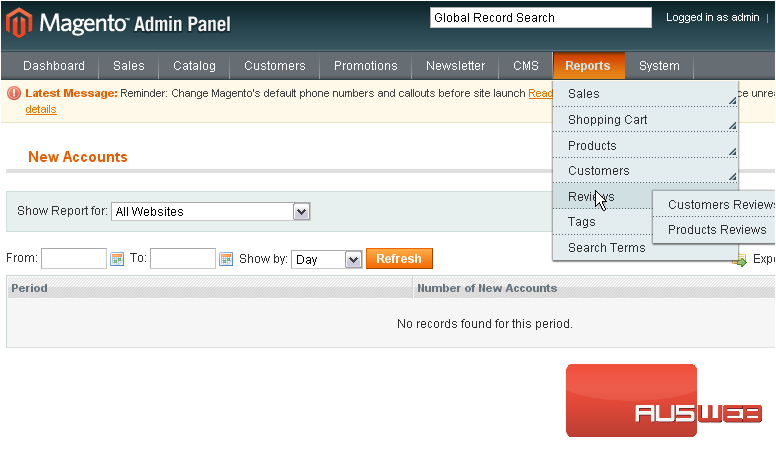Focus the From date input

[x=74, y=259]
